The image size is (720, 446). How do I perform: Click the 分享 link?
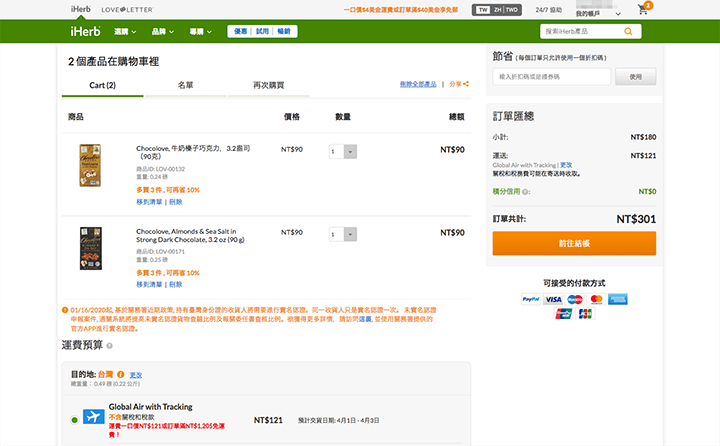point(456,84)
